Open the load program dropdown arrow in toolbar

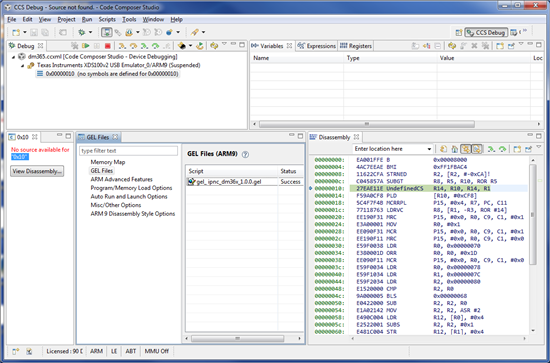(x=138, y=32)
